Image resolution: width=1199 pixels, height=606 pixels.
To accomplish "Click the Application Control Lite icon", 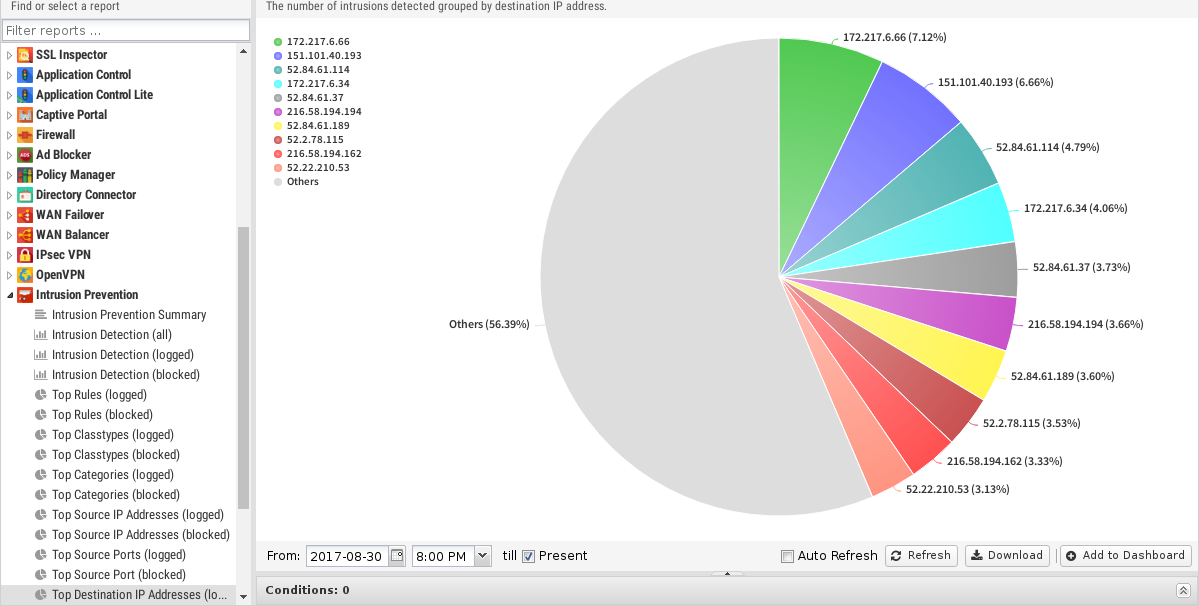I will (x=24, y=95).
